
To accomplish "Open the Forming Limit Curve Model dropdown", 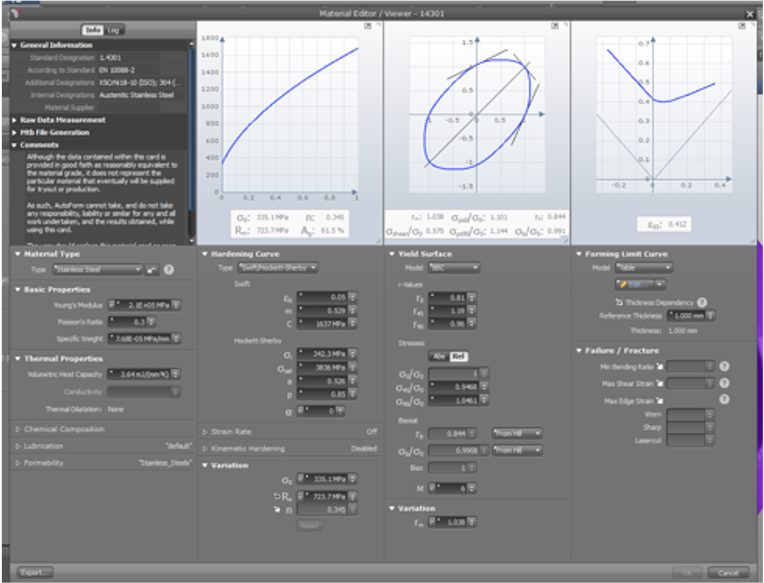I will [644, 267].
